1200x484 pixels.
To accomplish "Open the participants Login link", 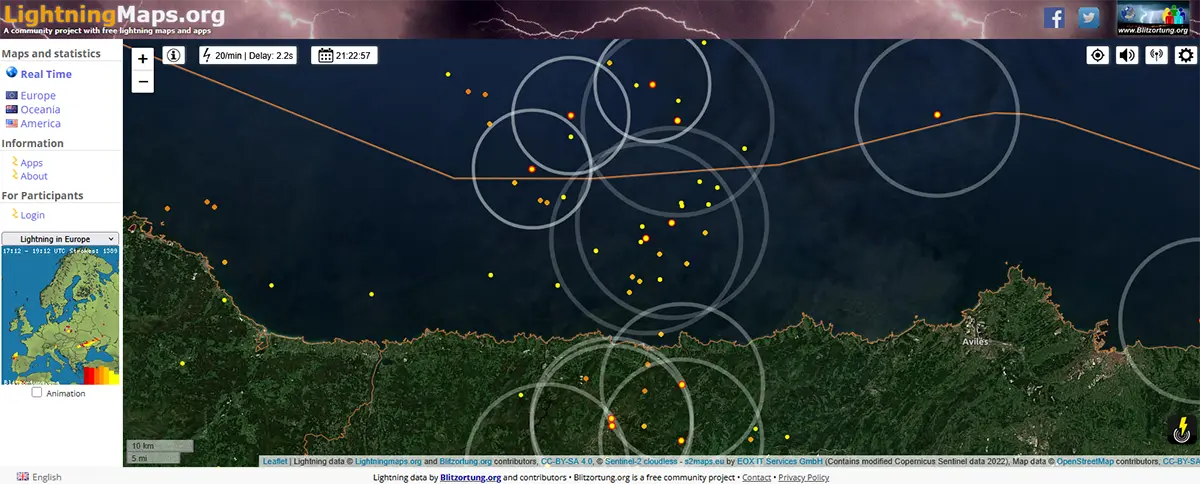I will click(32, 215).
